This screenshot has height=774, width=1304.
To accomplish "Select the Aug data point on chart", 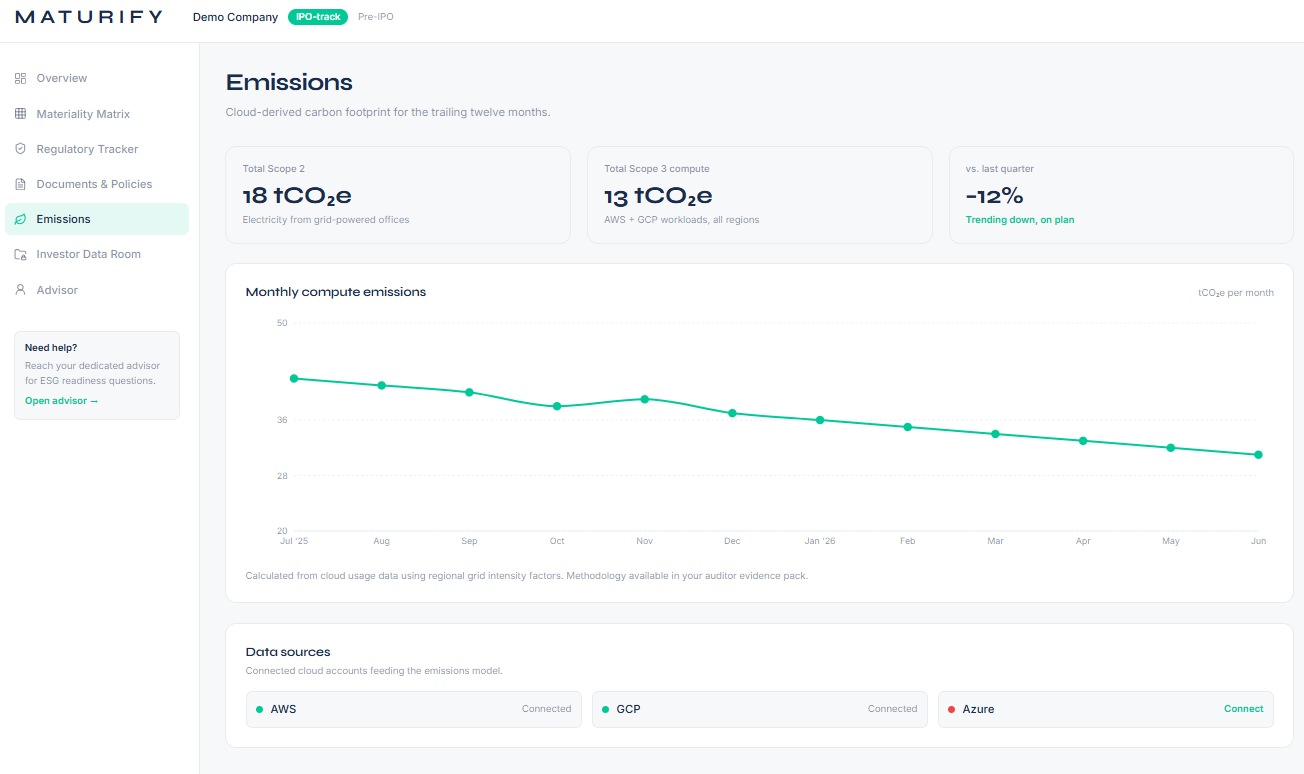I will [x=382, y=385].
